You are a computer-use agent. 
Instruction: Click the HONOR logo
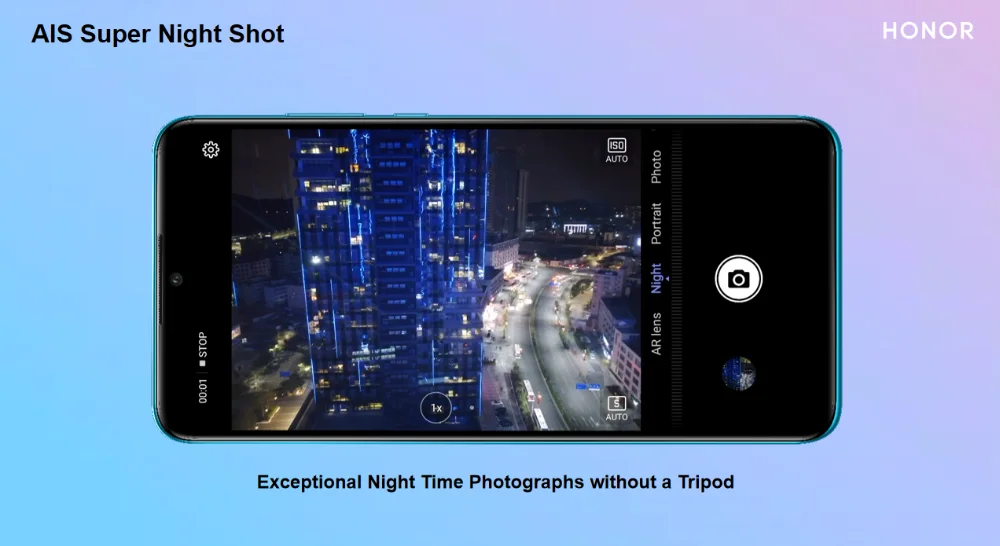pos(928,31)
